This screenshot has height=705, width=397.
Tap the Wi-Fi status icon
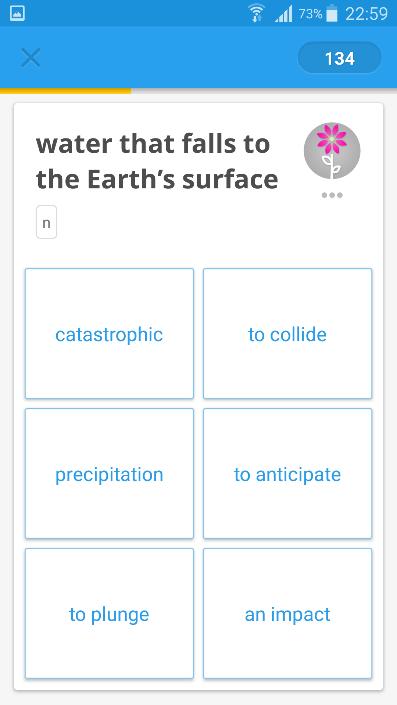(257, 13)
